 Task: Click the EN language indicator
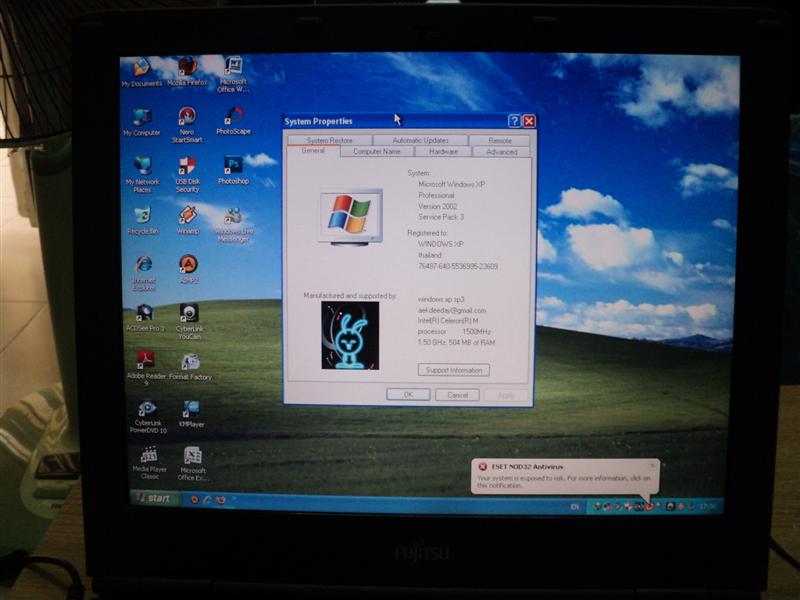click(575, 507)
